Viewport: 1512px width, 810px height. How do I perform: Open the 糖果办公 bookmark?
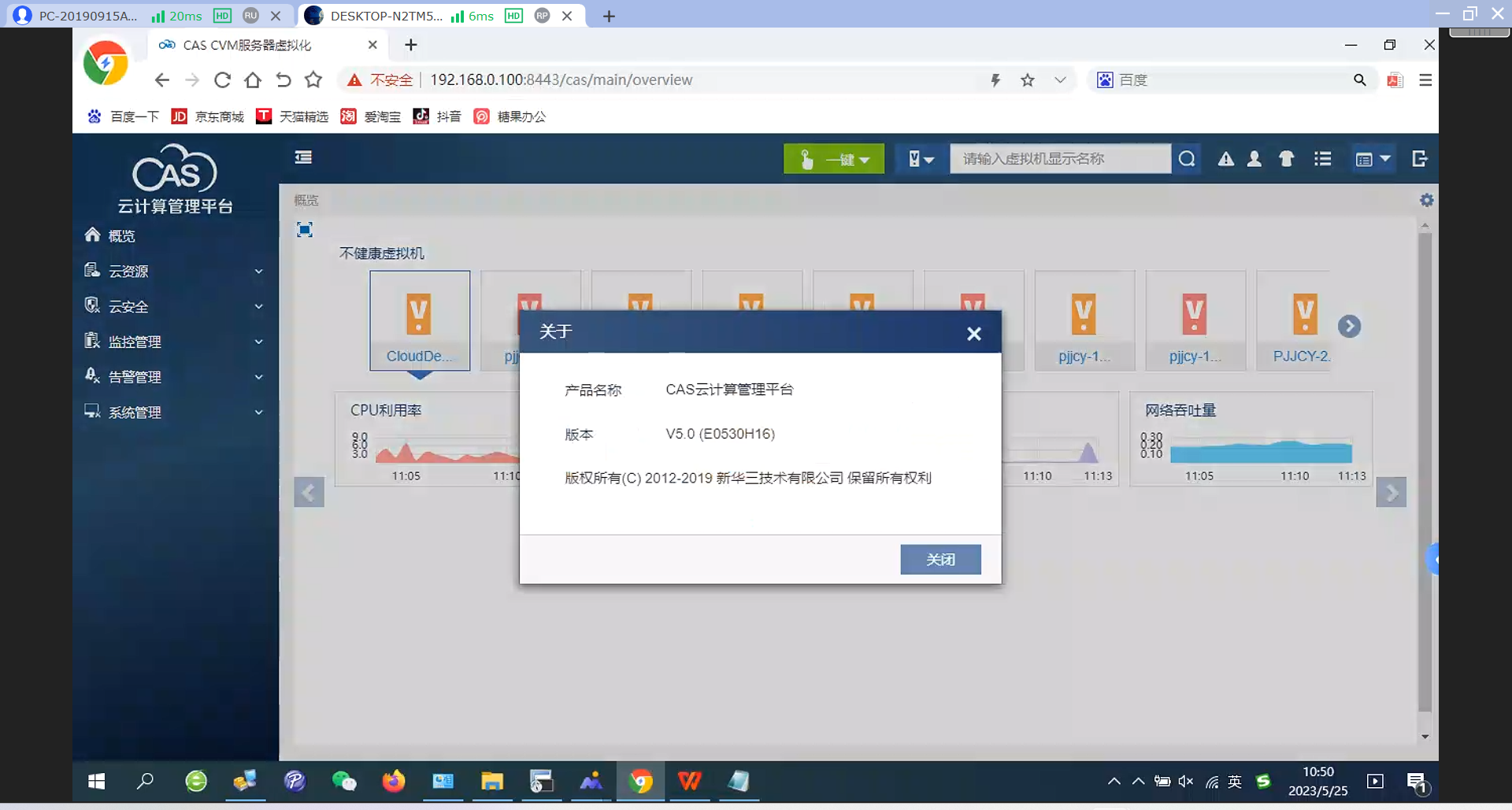point(510,117)
